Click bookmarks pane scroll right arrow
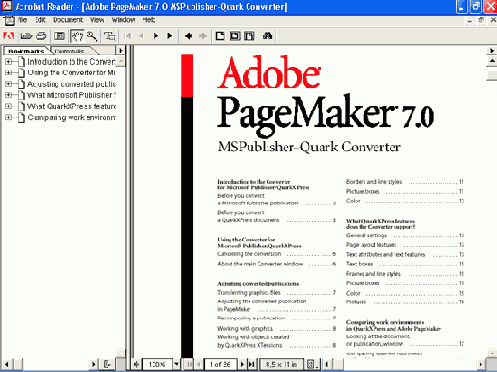The image size is (497, 372). pyautogui.click(x=94, y=364)
